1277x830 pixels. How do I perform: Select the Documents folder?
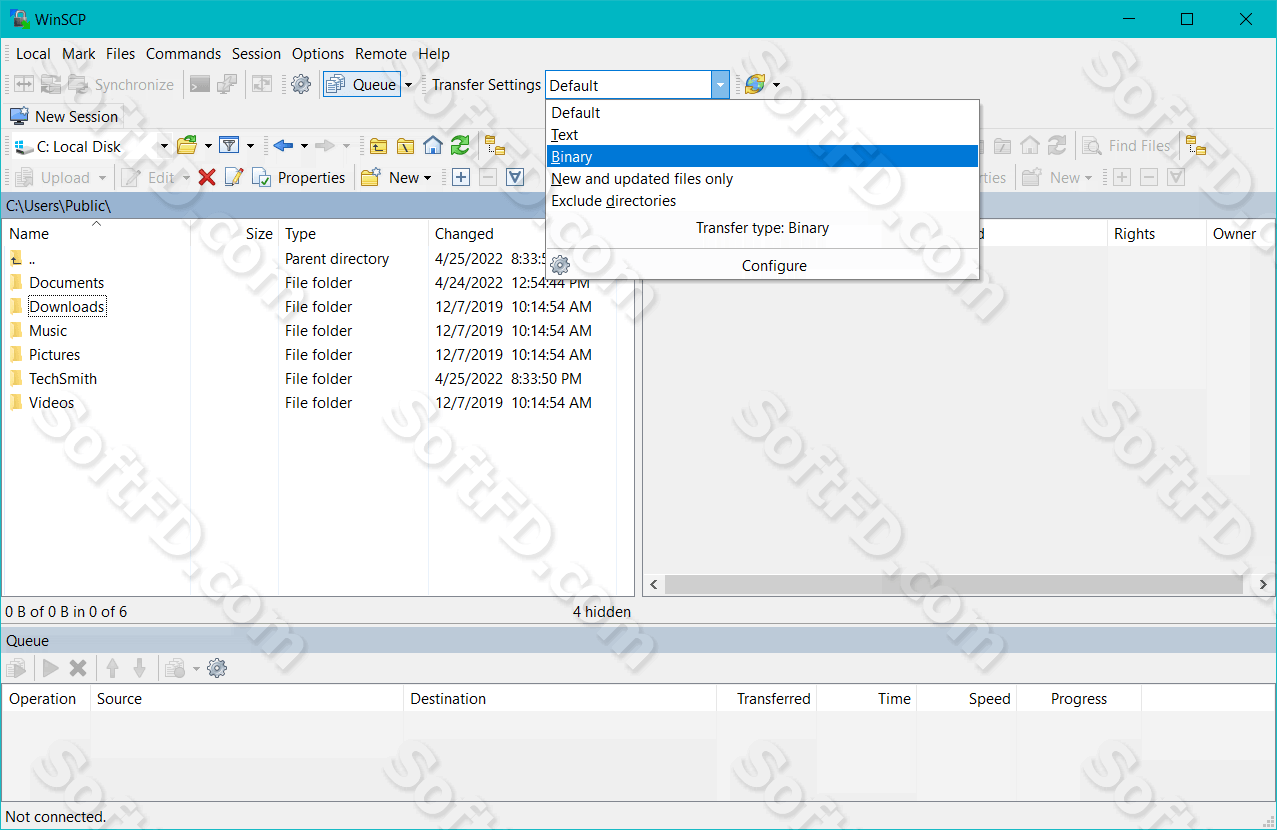pyautogui.click(x=66, y=283)
